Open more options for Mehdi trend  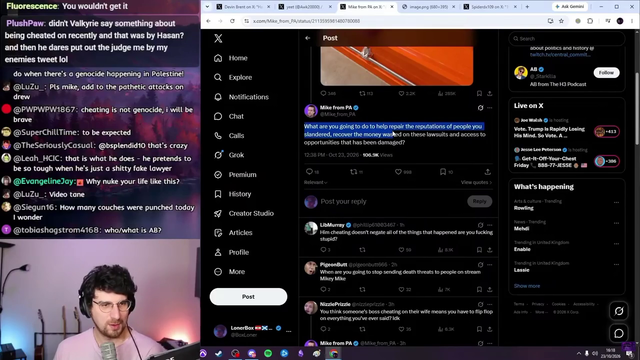(x=616, y=223)
